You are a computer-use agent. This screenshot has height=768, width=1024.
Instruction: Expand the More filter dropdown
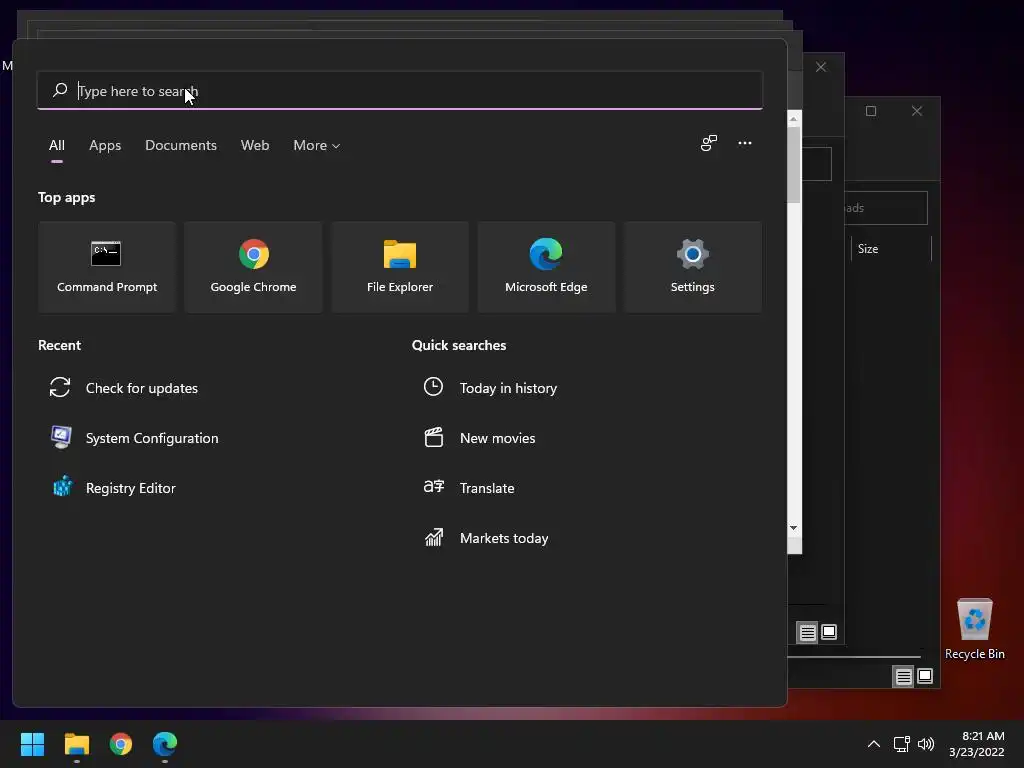317,146
